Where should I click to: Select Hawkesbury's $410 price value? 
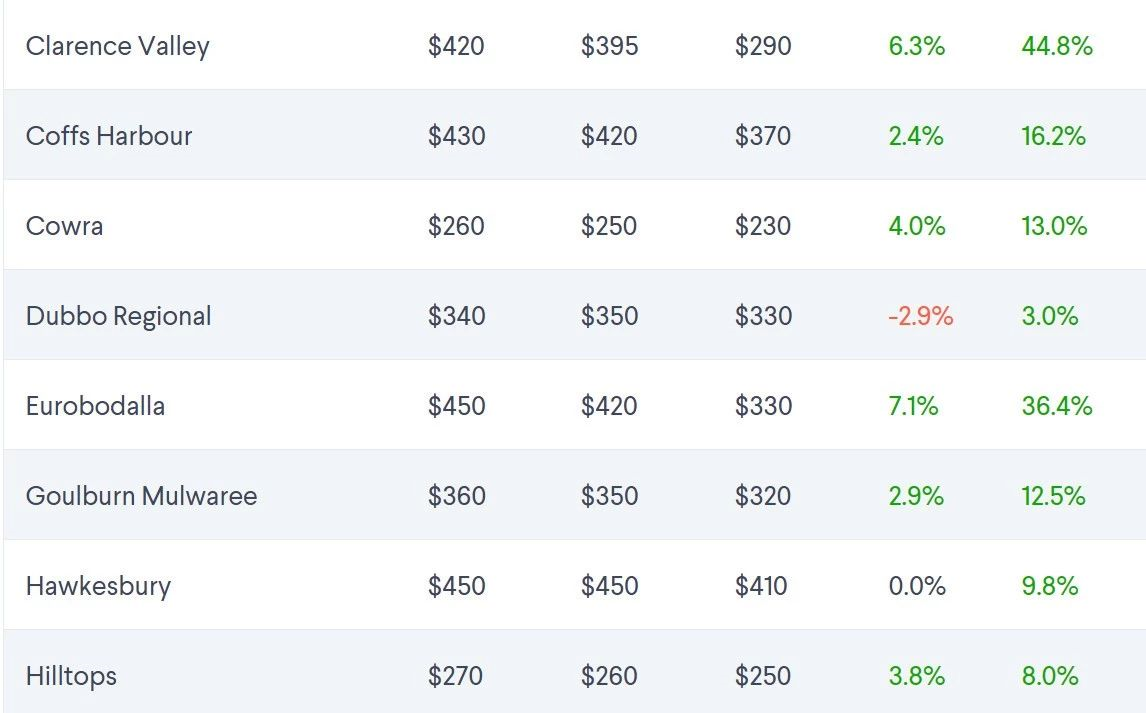pyautogui.click(x=761, y=586)
